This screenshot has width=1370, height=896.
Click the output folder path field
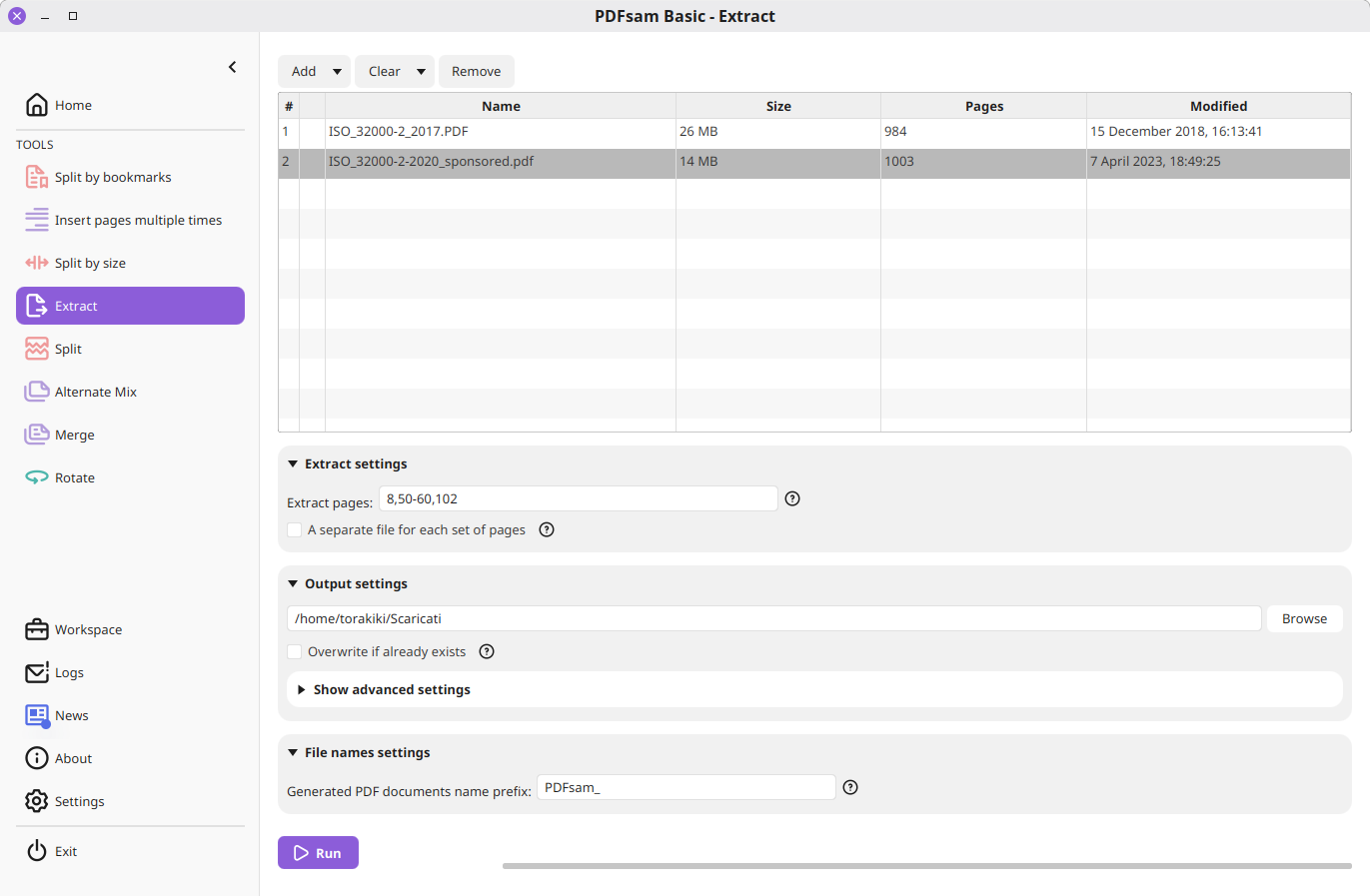tap(773, 619)
